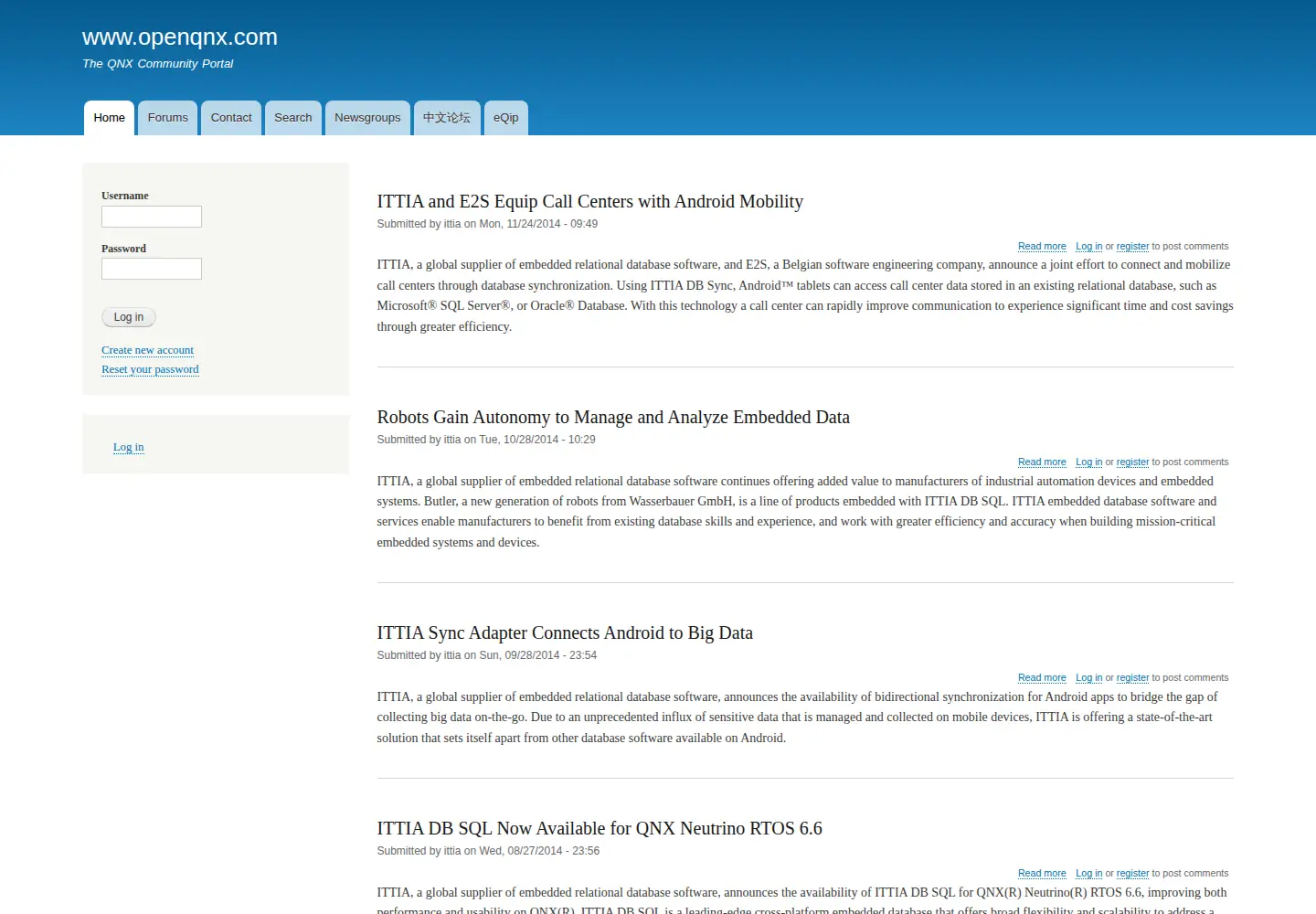Screen dimensions: 1316x914
Task: Click the Log in link in the lower sidebar block
Action: 129,447
